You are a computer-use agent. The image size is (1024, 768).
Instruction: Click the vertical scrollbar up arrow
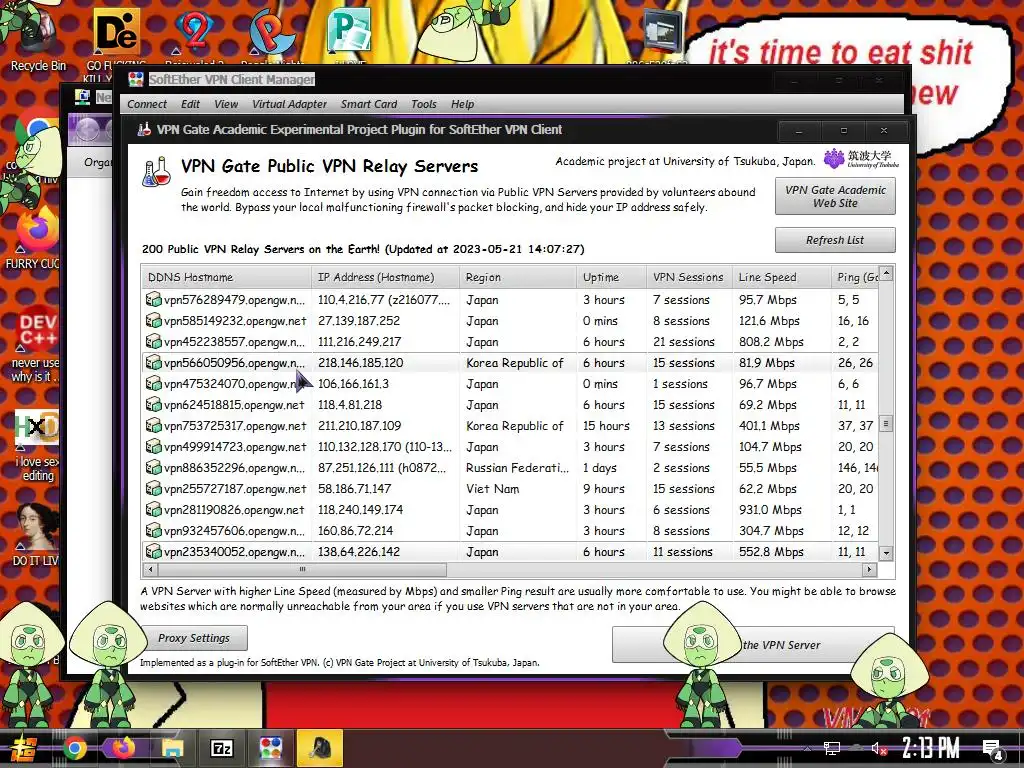[886, 273]
